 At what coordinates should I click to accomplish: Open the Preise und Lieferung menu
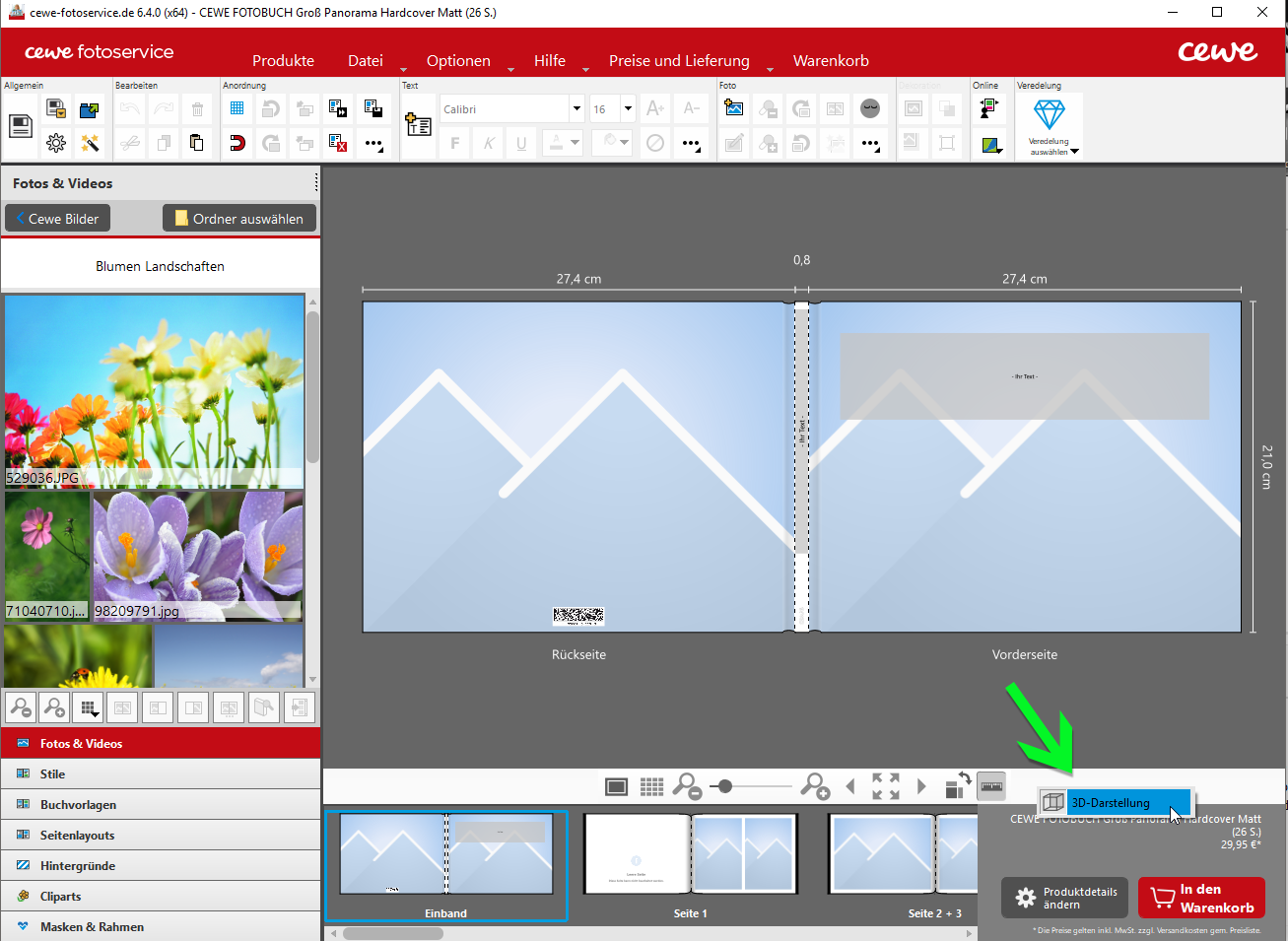pos(679,61)
